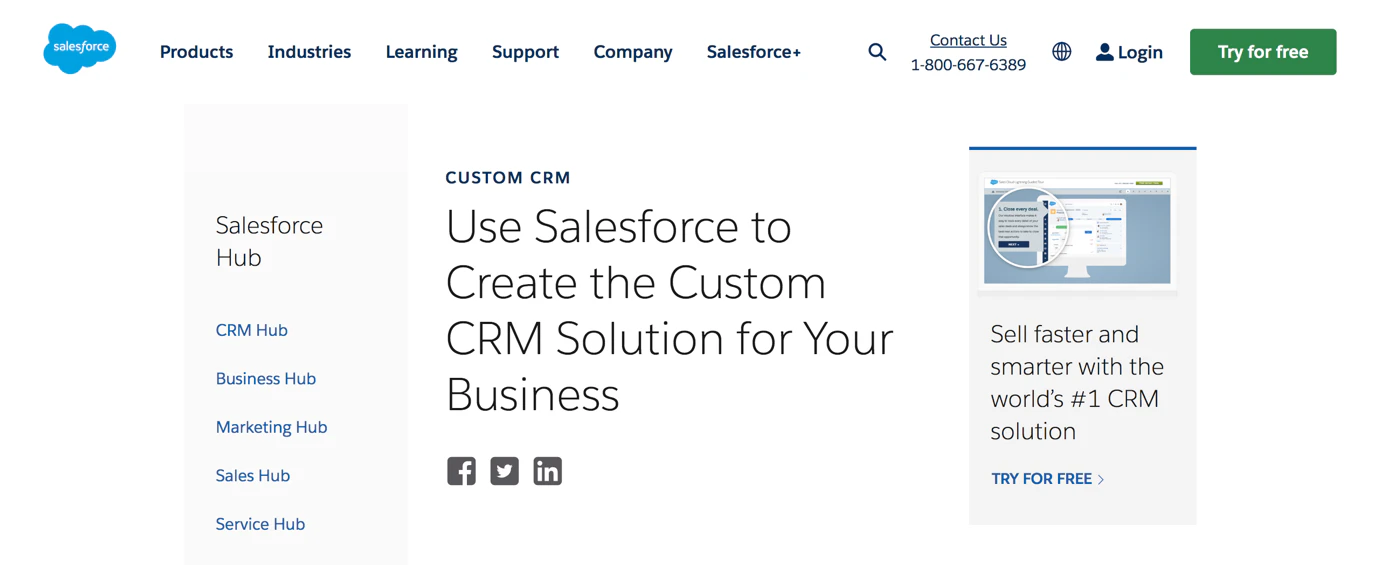This screenshot has width=1380, height=565.
Task: Open the search magnifier icon
Action: tap(877, 52)
